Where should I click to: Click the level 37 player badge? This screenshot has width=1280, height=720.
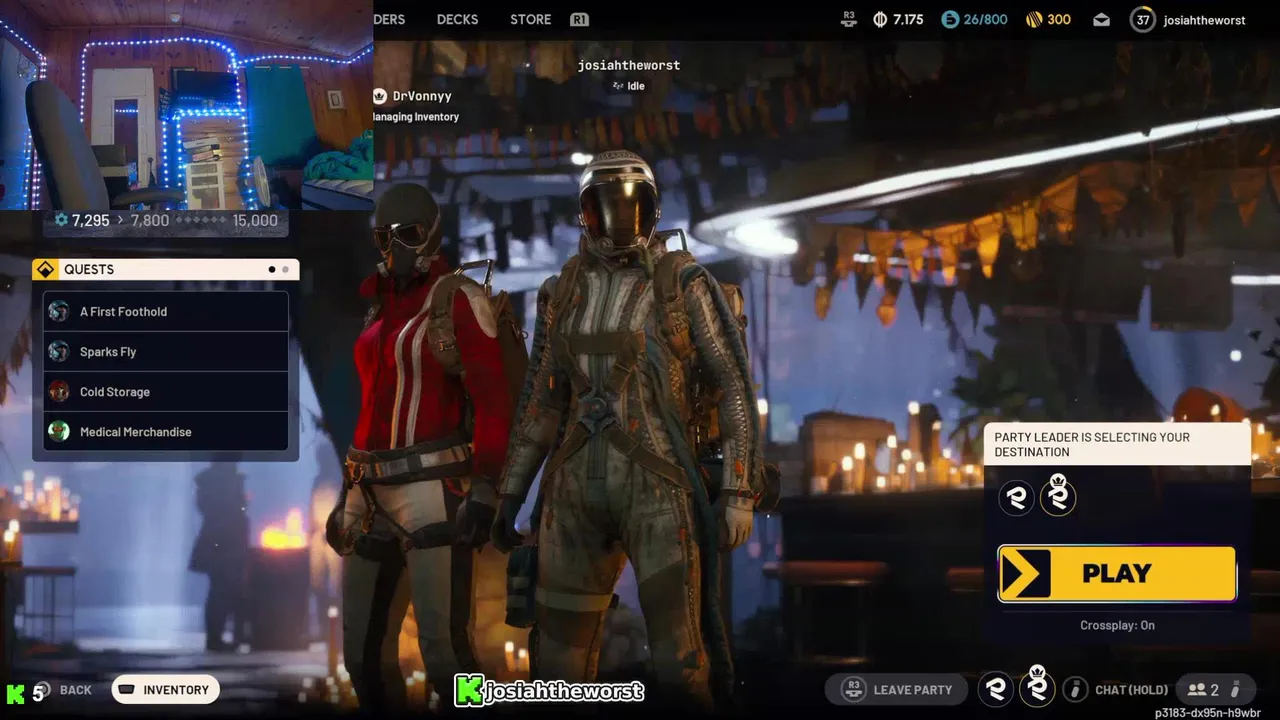tap(1143, 19)
